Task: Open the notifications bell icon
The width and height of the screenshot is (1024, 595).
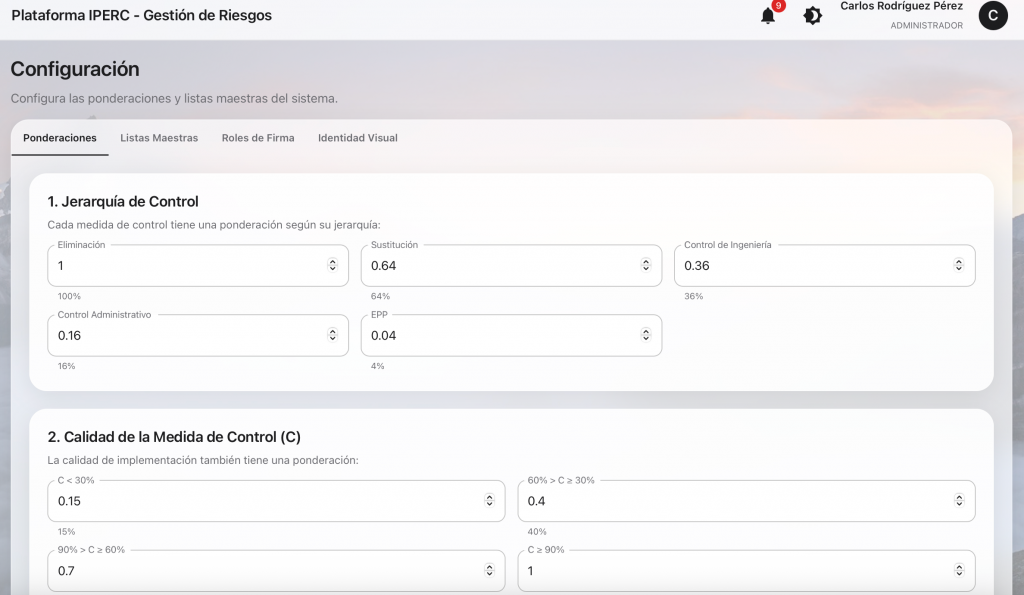Action: click(768, 16)
